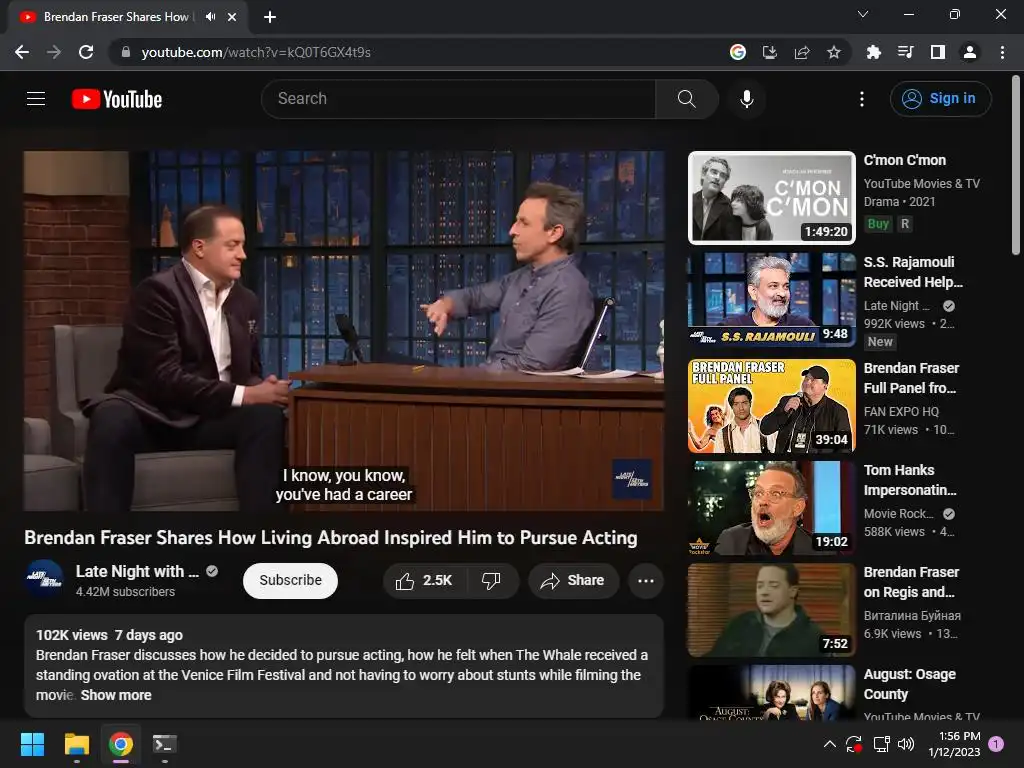Open Late Night with Seth Meyers channel avatar
The image size is (1024, 768).
coord(44,578)
